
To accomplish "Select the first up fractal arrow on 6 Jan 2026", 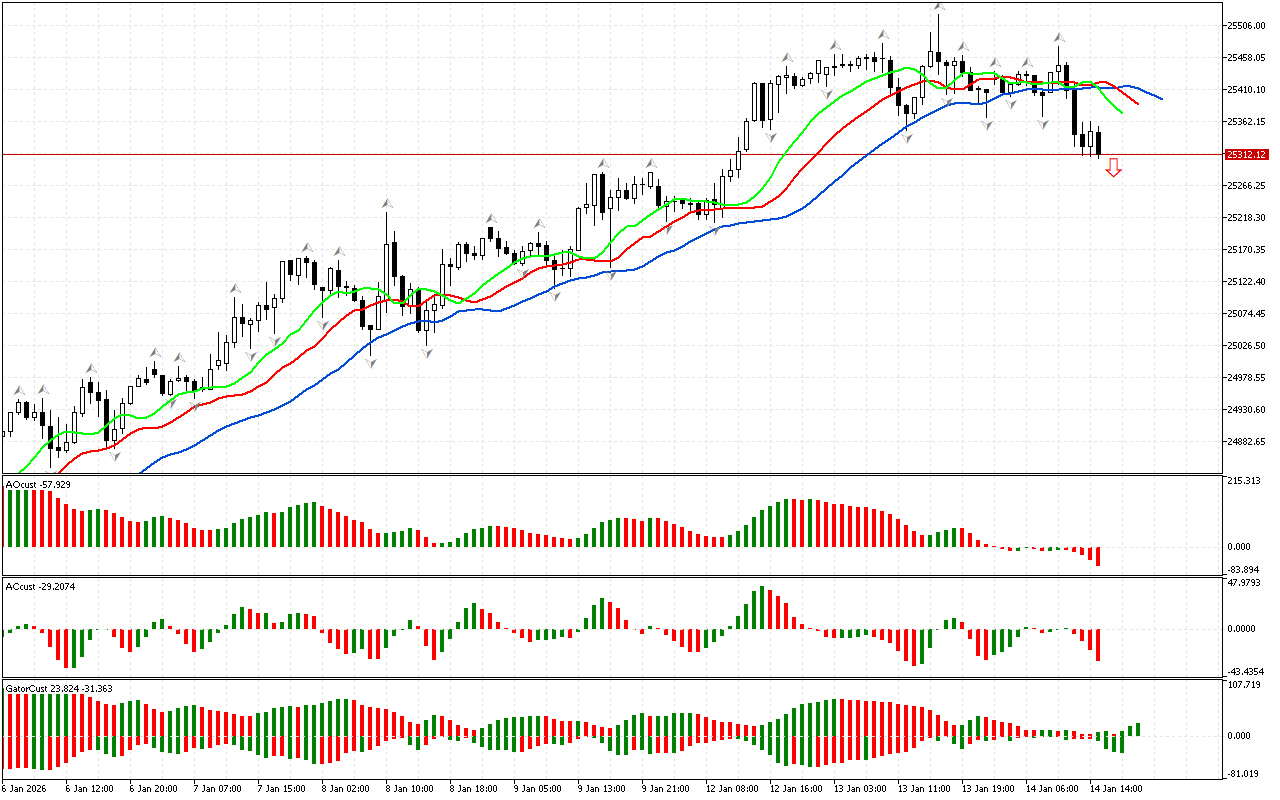I will [17, 389].
